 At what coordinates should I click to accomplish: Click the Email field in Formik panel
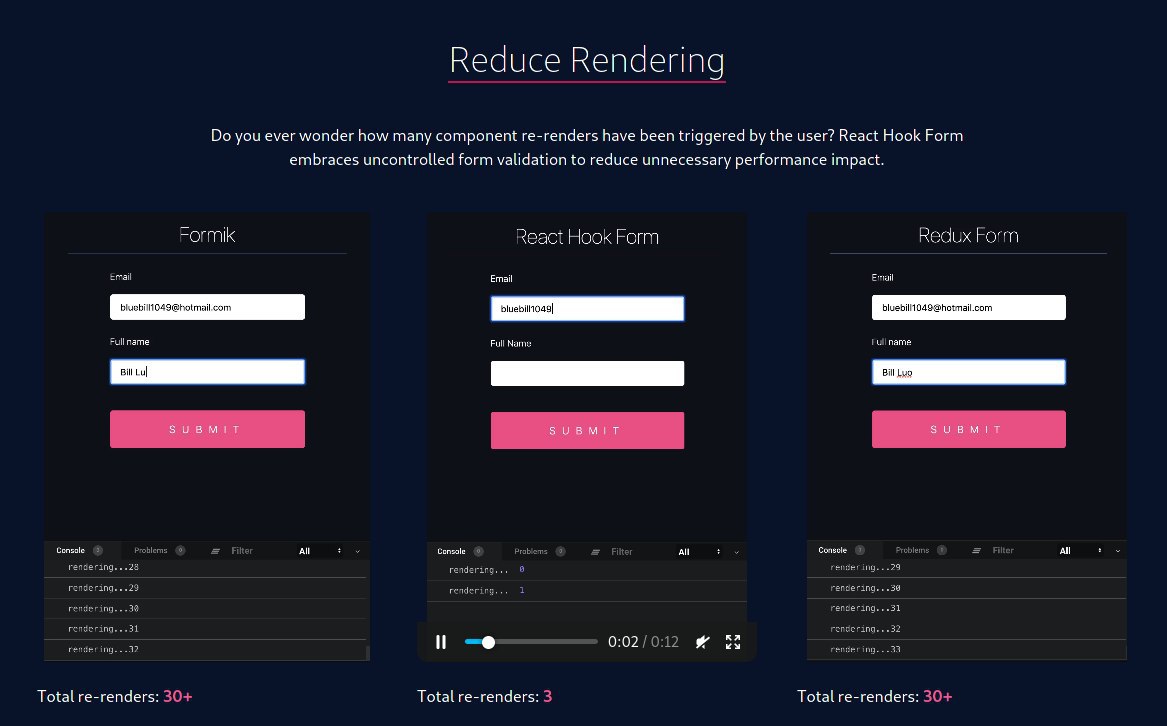tap(207, 307)
